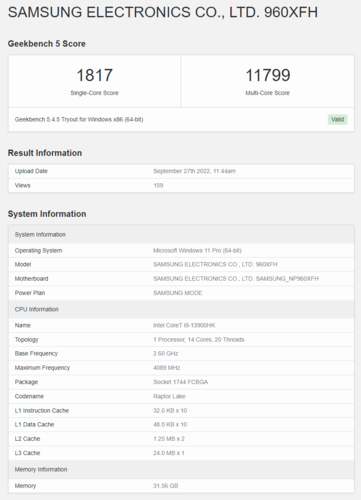Image resolution: width=361 pixels, height=500 pixels.
Task: Click Microsoft Windows 11 Pro (64-bit) value
Action: [197, 250]
